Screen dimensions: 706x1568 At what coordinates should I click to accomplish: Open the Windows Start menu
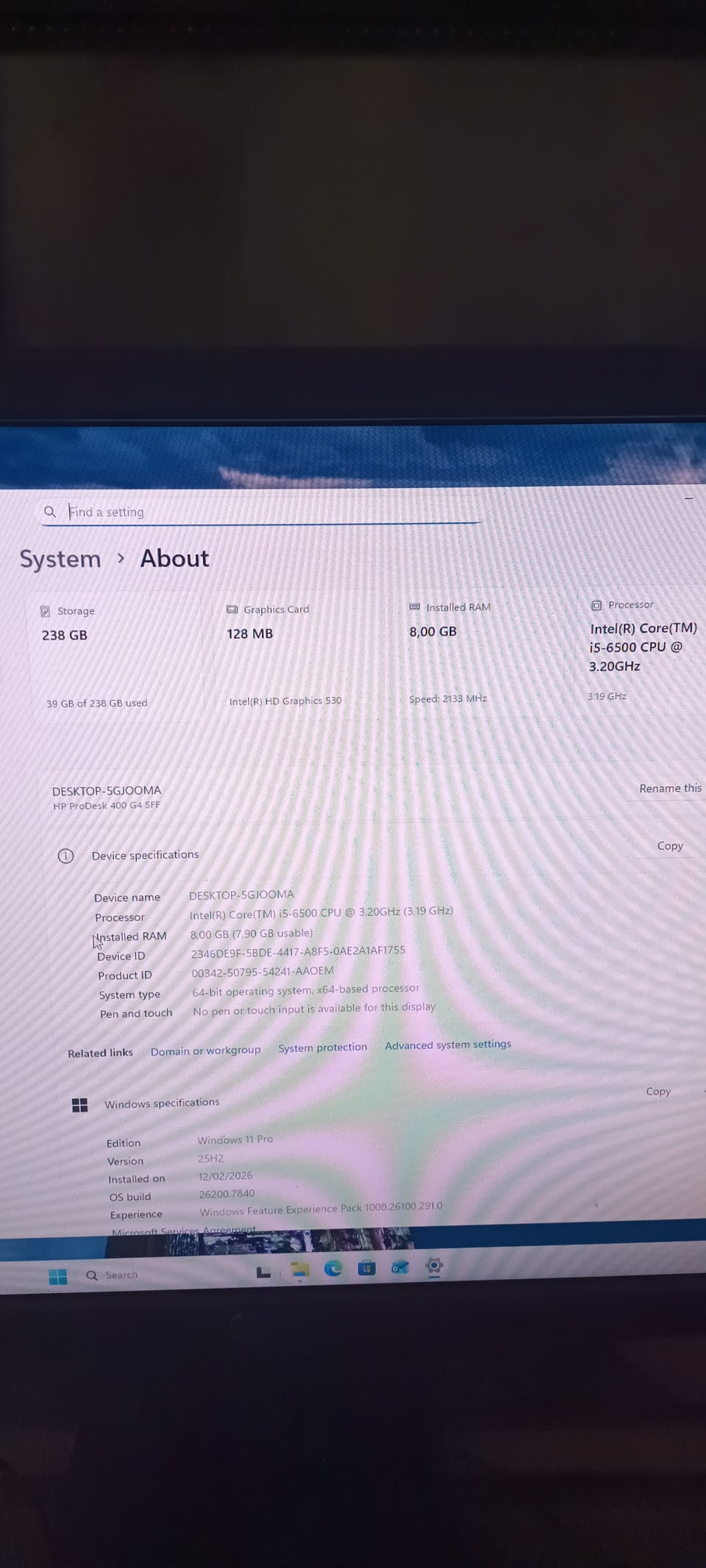click(x=57, y=1277)
